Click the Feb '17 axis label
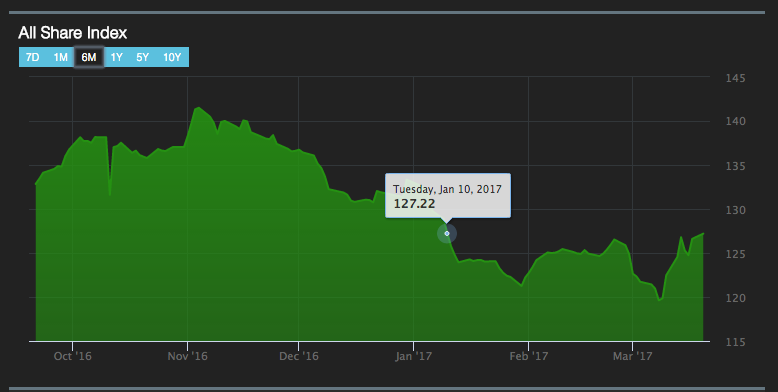 pos(528,356)
